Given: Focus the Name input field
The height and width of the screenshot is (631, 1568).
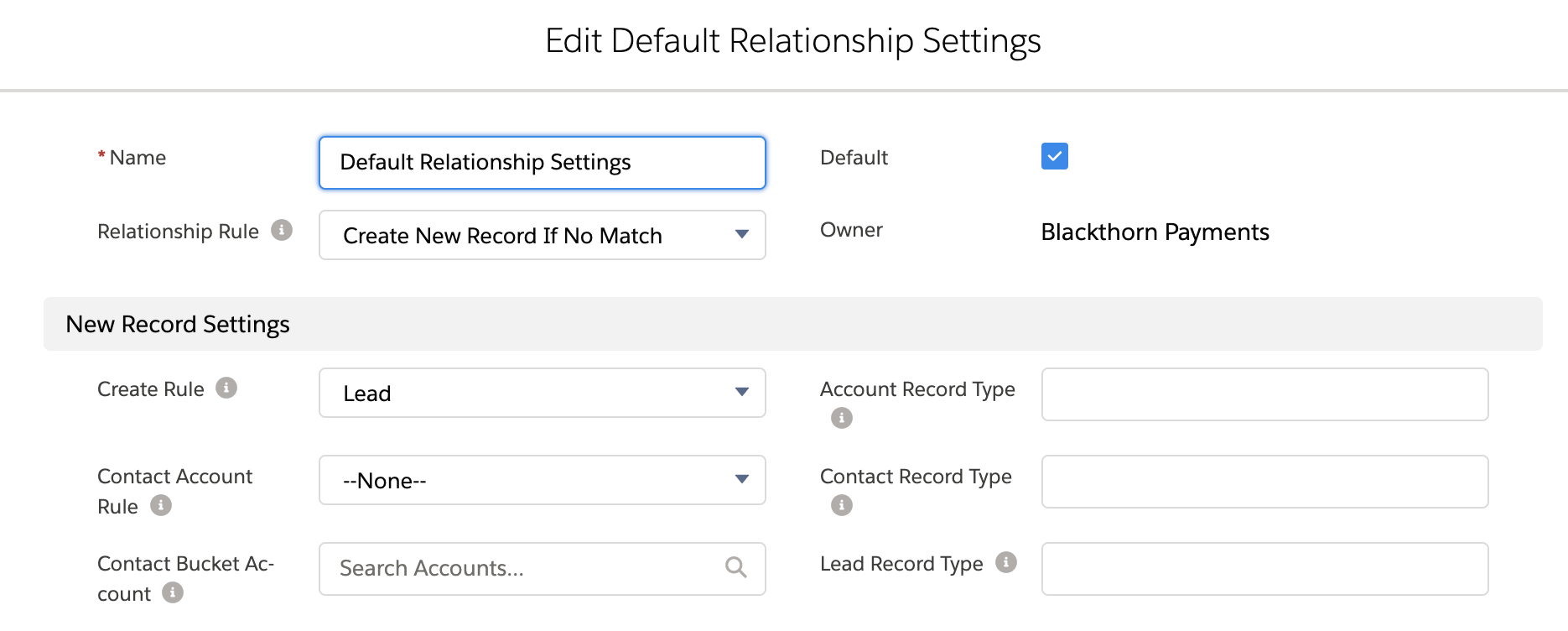Looking at the screenshot, I should [x=543, y=163].
